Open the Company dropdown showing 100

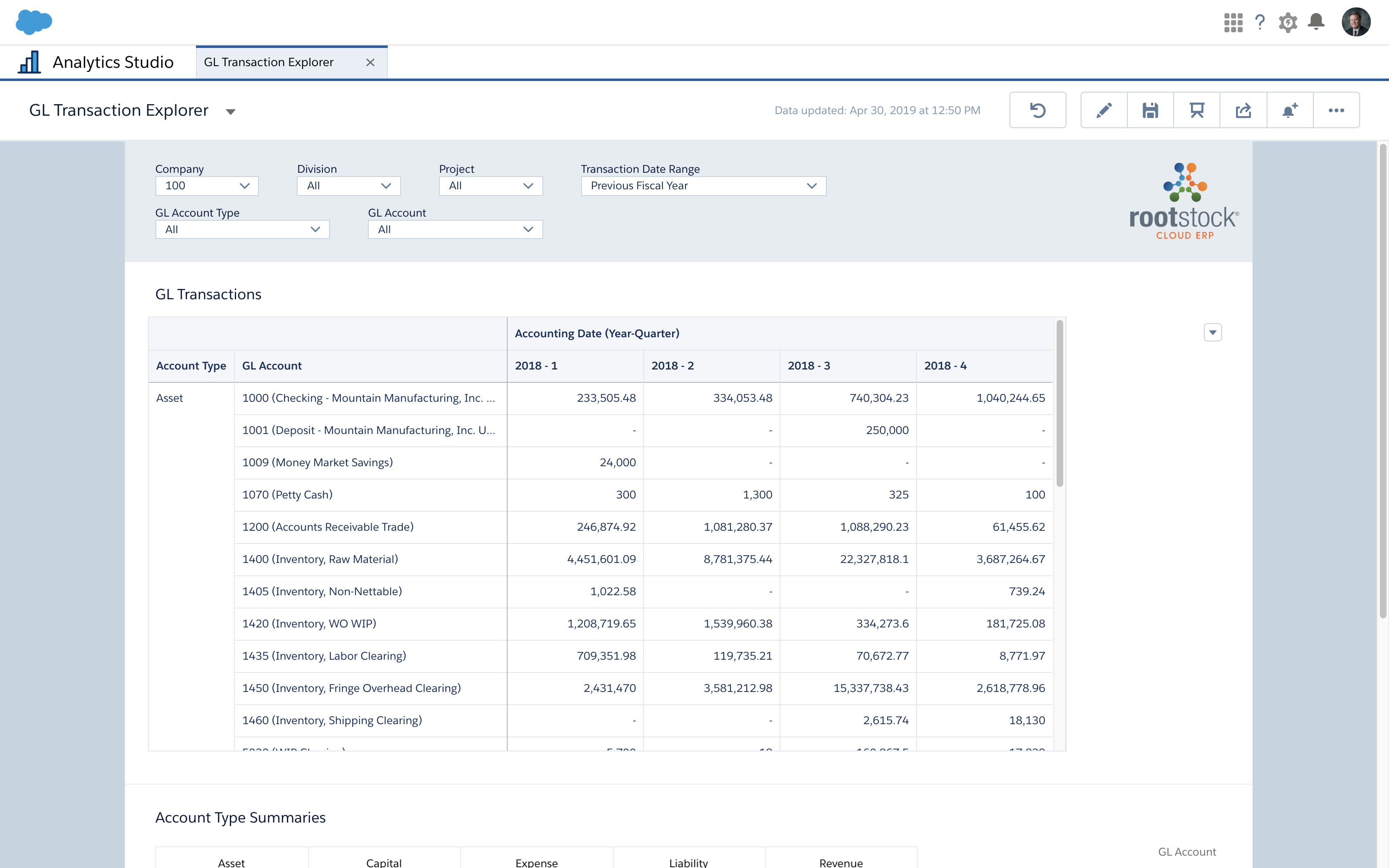207,186
